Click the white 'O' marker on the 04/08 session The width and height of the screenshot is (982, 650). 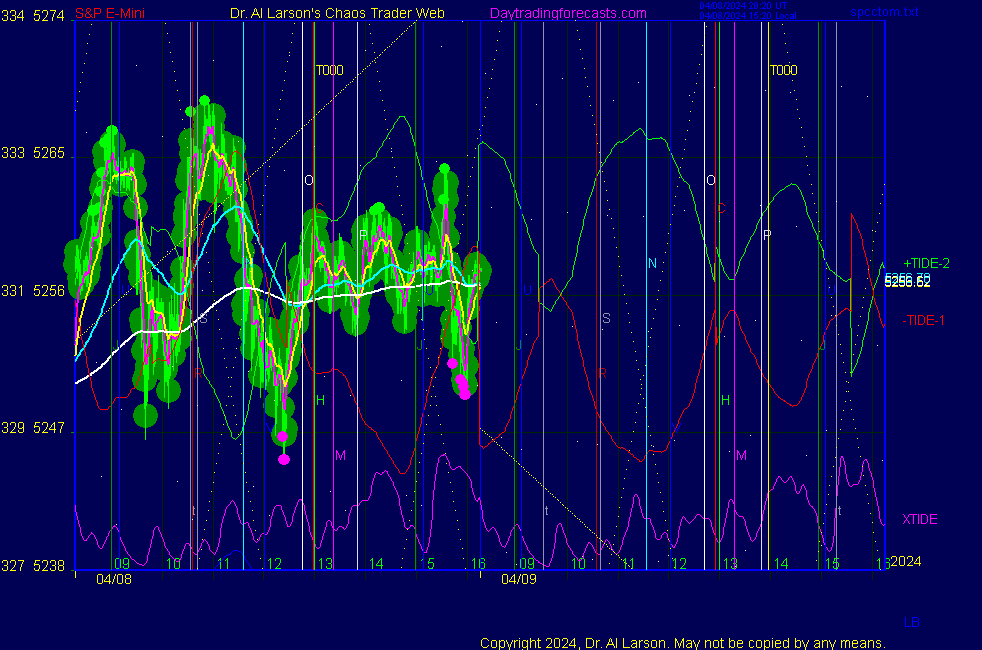pyautogui.click(x=309, y=180)
